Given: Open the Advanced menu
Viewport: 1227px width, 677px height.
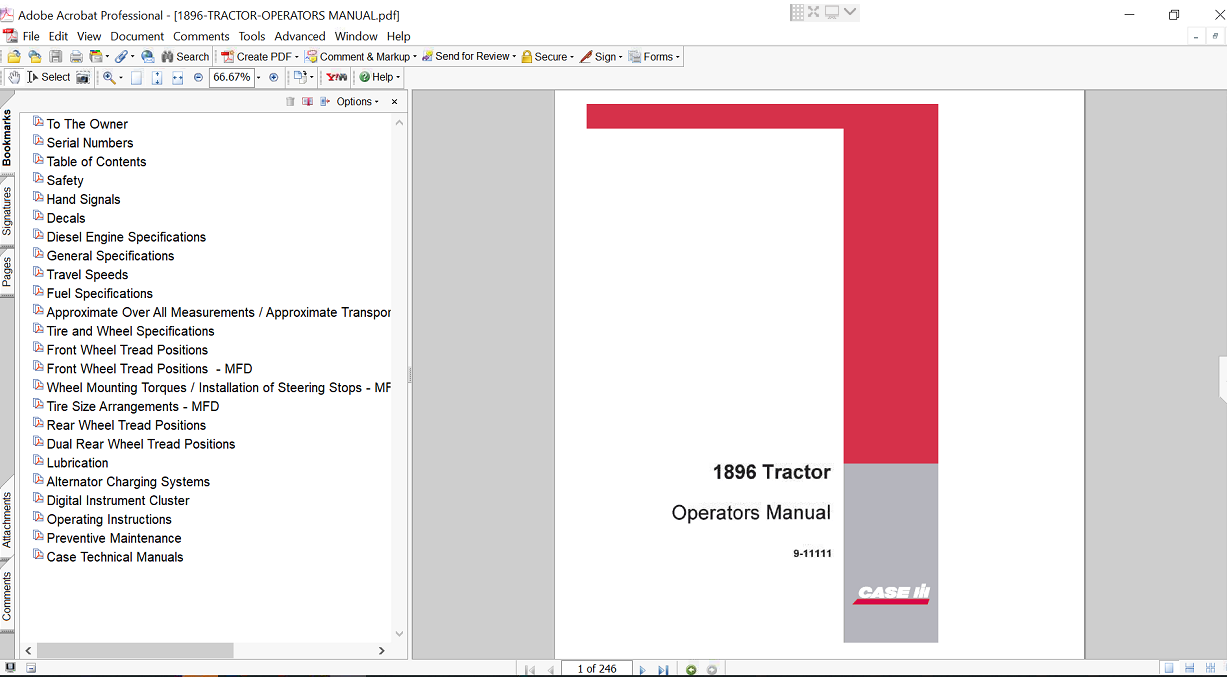Looking at the screenshot, I should [300, 36].
